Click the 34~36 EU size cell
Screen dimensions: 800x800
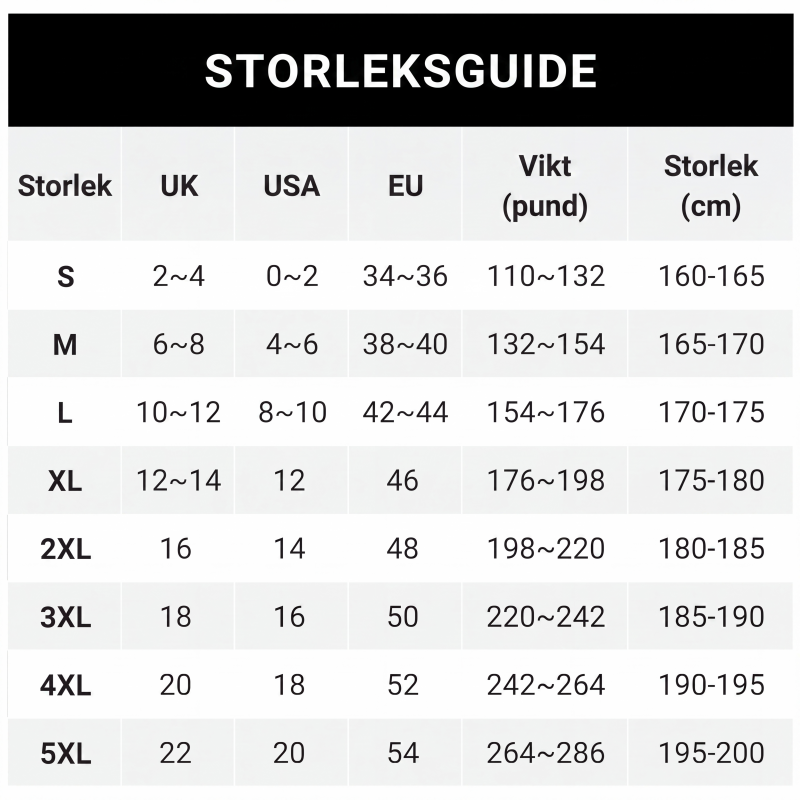point(405,276)
